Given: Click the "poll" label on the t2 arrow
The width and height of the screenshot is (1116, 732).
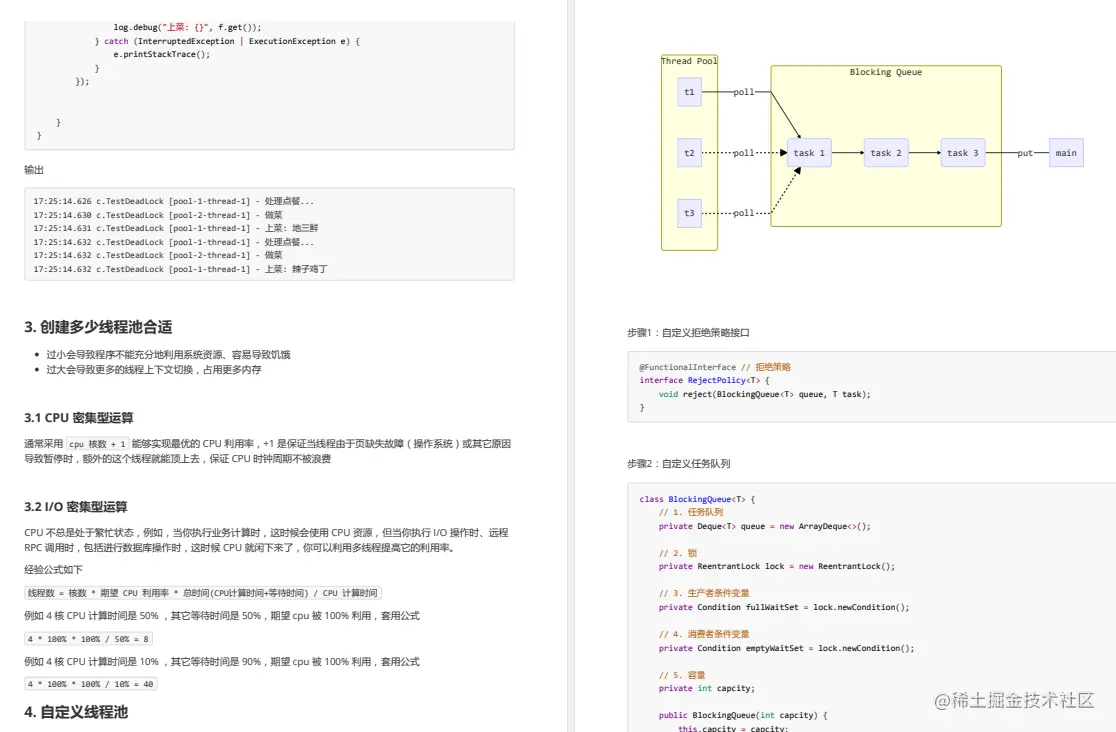Looking at the screenshot, I should [744, 152].
